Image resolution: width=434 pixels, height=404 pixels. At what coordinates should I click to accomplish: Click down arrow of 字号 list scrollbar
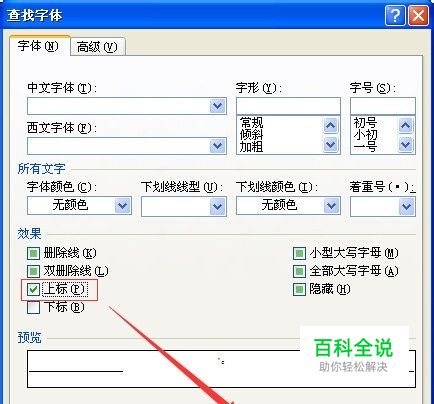point(406,145)
